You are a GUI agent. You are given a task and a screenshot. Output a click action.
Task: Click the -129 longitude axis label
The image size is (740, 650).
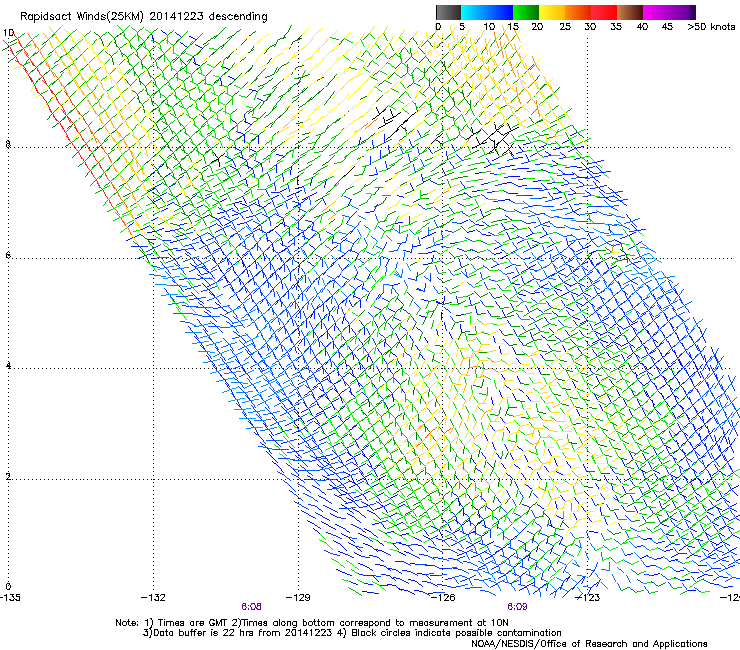coord(298,598)
